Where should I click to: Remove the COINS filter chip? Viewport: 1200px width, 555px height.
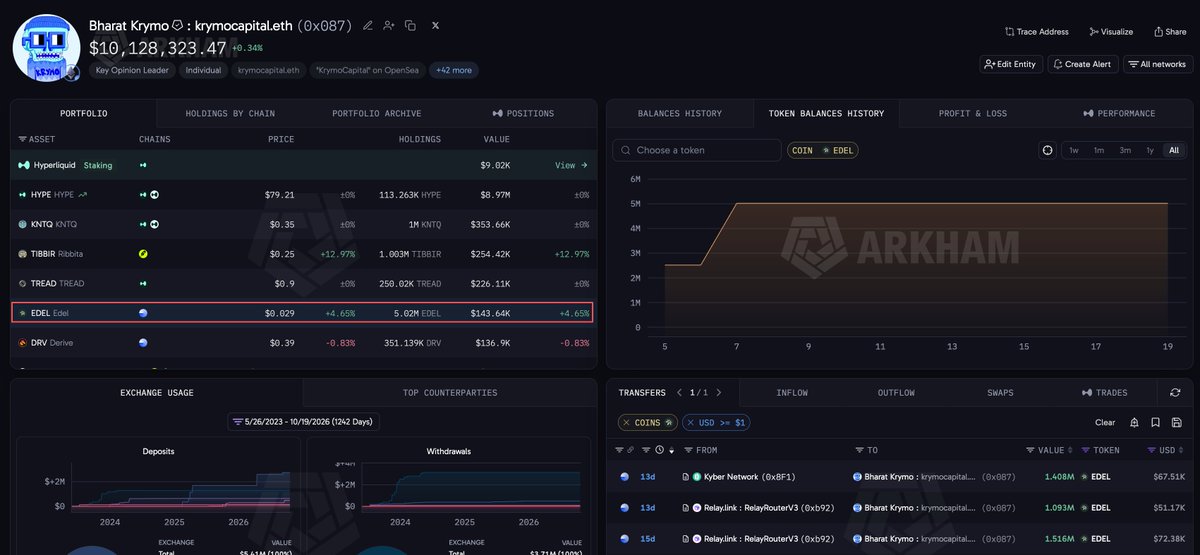point(626,423)
